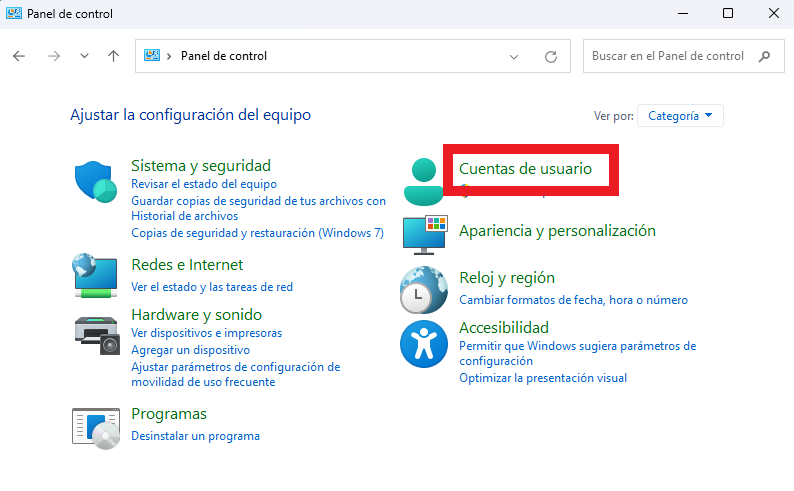Open Sistema y seguridad category
The width and height of the screenshot is (794, 491).
pyautogui.click(x=201, y=166)
